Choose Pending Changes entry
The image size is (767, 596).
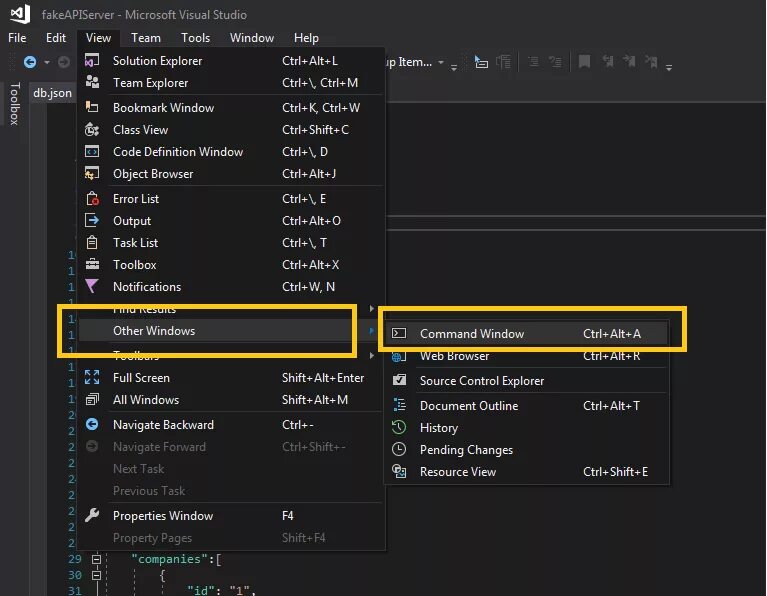[526, 449]
